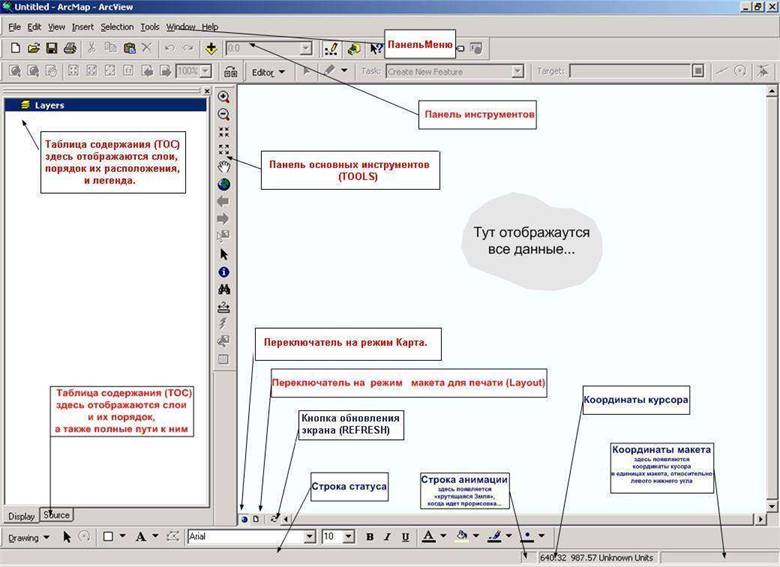780x567 pixels.
Task: Click vertical scrollbar up arrow
Action: 772,91
